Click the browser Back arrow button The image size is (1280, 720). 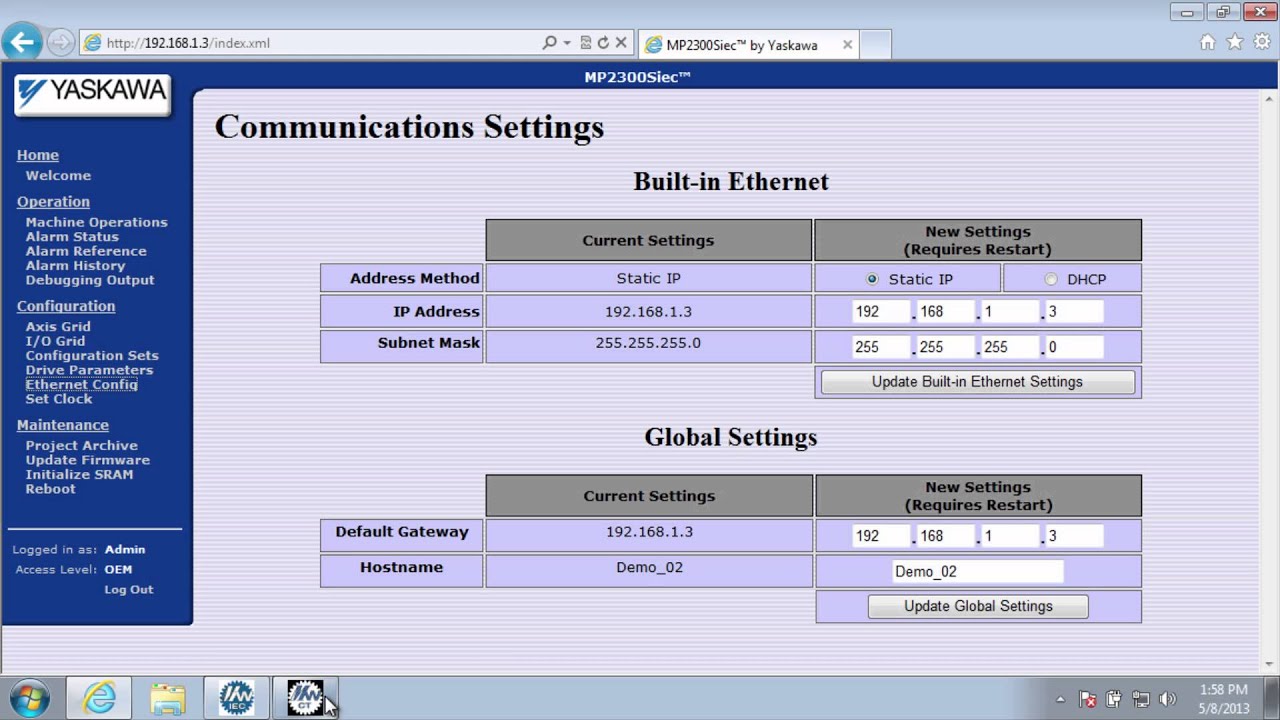click(x=22, y=42)
